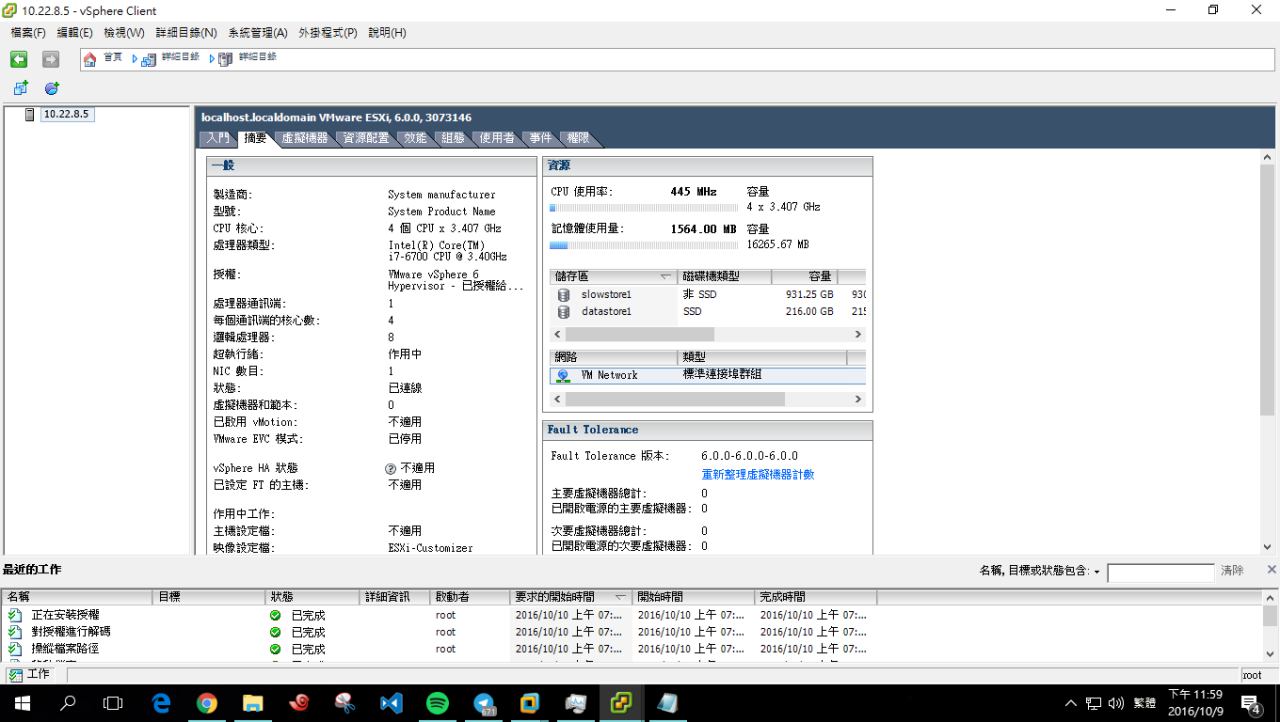This screenshot has width=1280, height=722.
Task: Open Windows taskbar search
Action: tap(68, 703)
